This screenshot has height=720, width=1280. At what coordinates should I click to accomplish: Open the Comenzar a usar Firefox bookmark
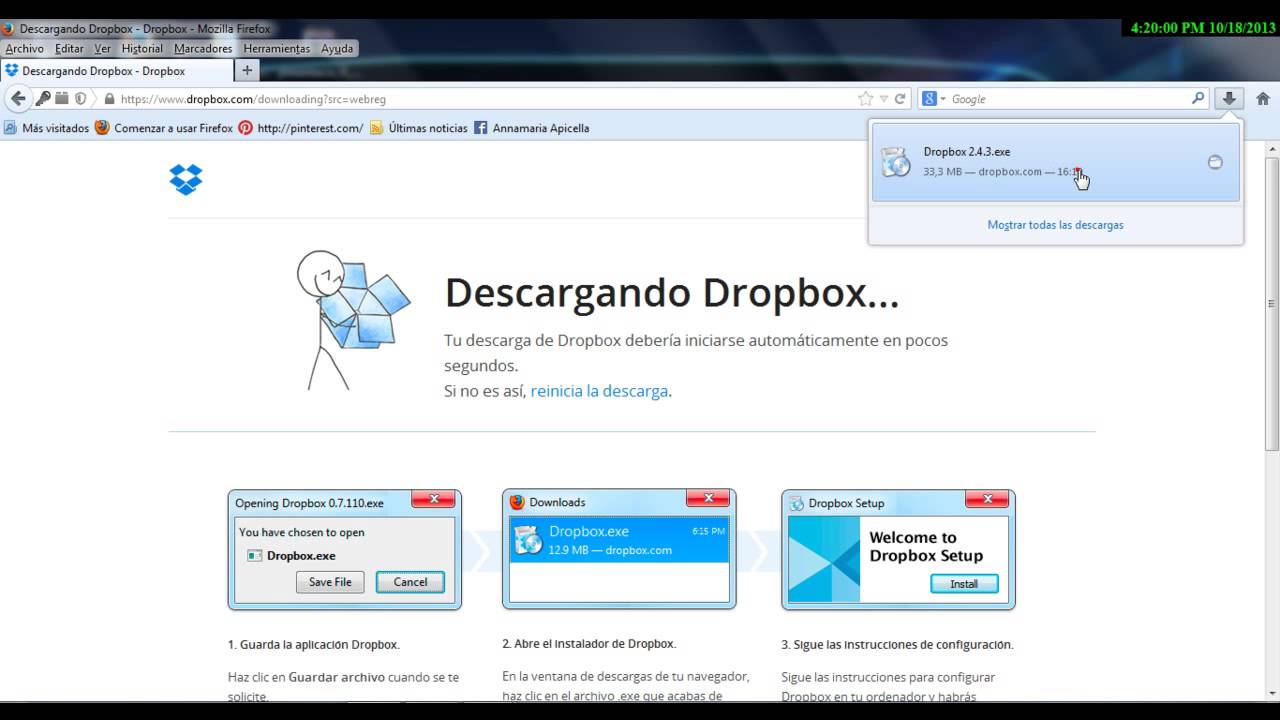(164, 128)
